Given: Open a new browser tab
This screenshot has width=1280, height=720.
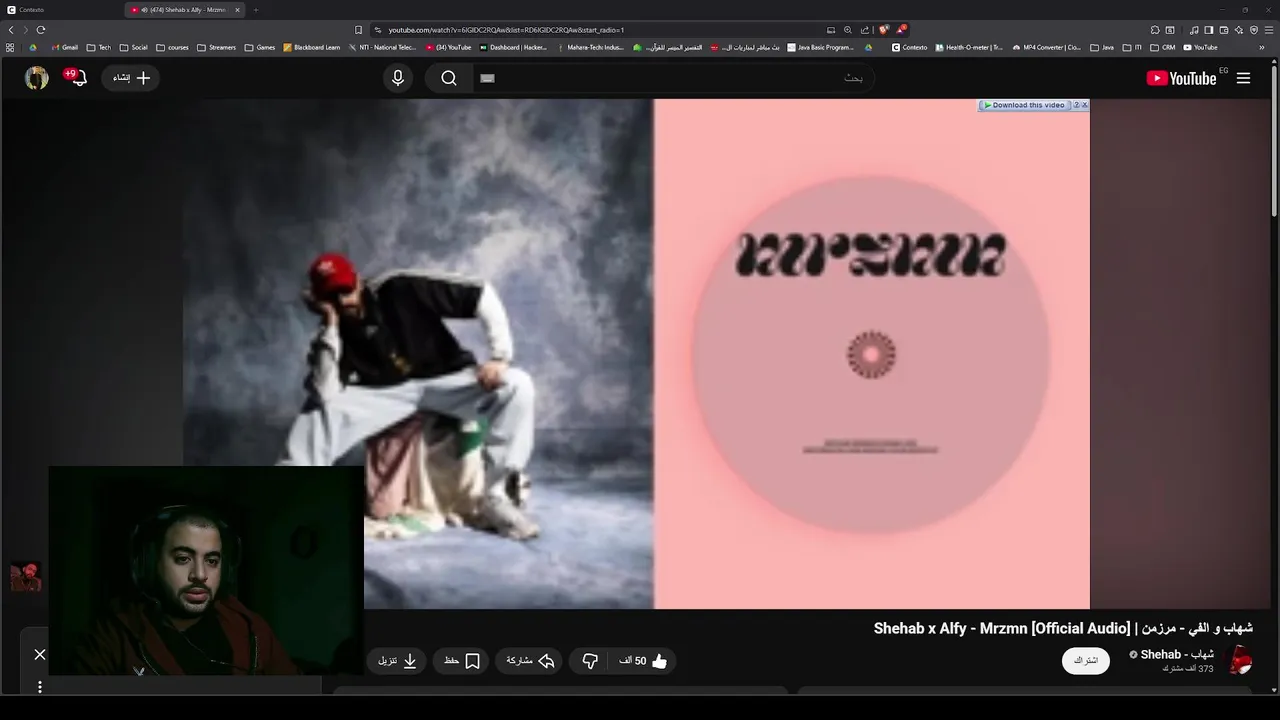Looking at the screenshot, I should pyautogui.click(x=256, y=10).
